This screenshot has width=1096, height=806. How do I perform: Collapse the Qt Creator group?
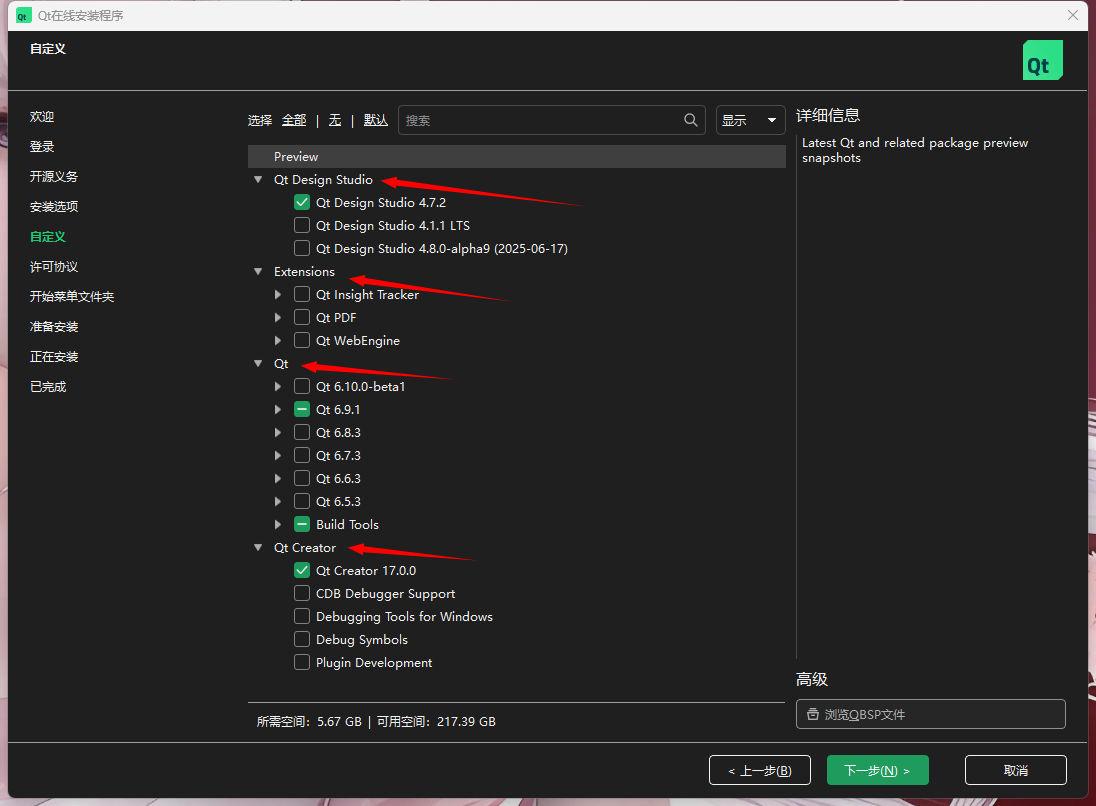(x=258, y=548)
